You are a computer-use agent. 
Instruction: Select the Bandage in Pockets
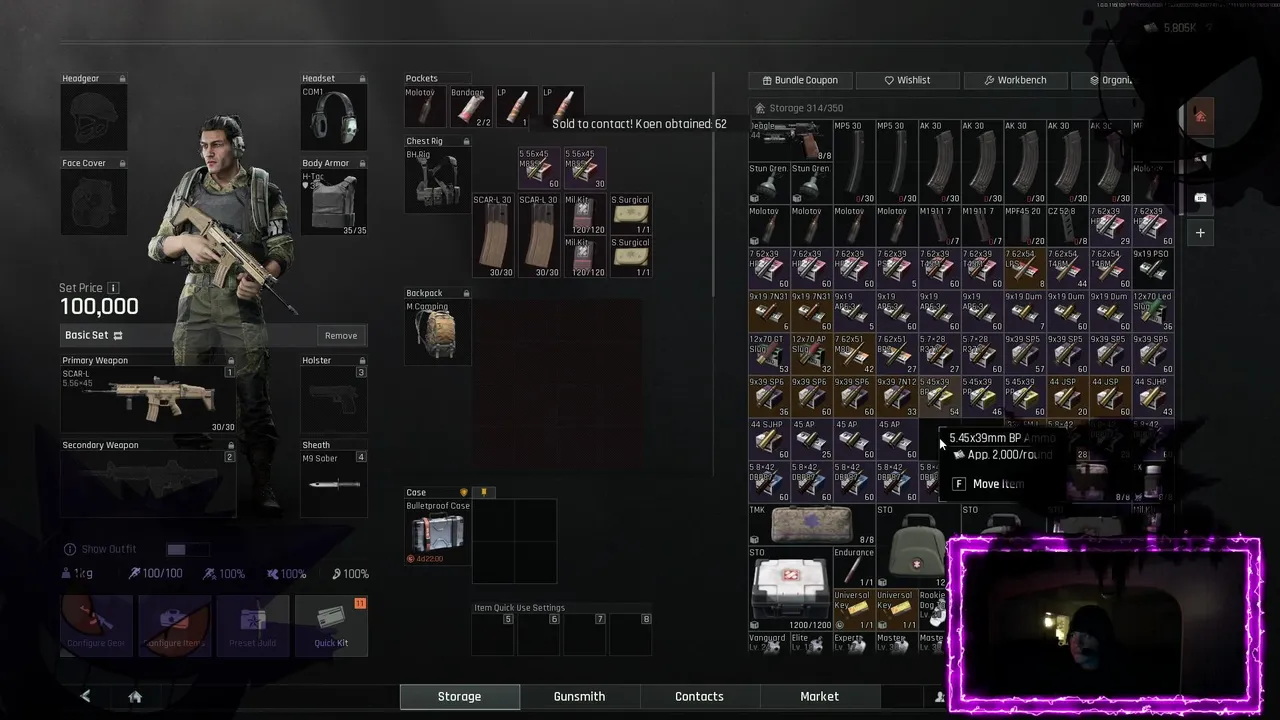point(470,107)
